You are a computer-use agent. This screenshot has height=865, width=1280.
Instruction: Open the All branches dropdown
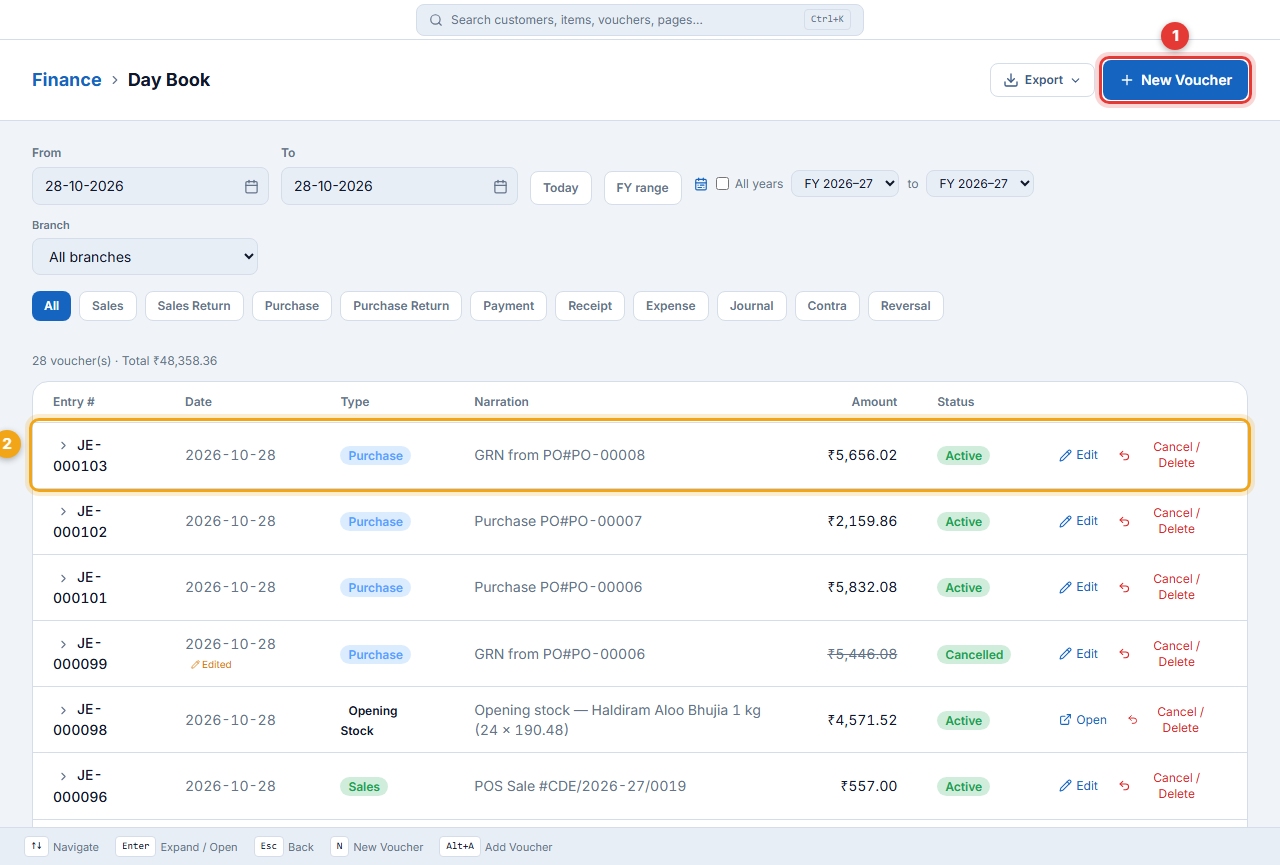145,257
